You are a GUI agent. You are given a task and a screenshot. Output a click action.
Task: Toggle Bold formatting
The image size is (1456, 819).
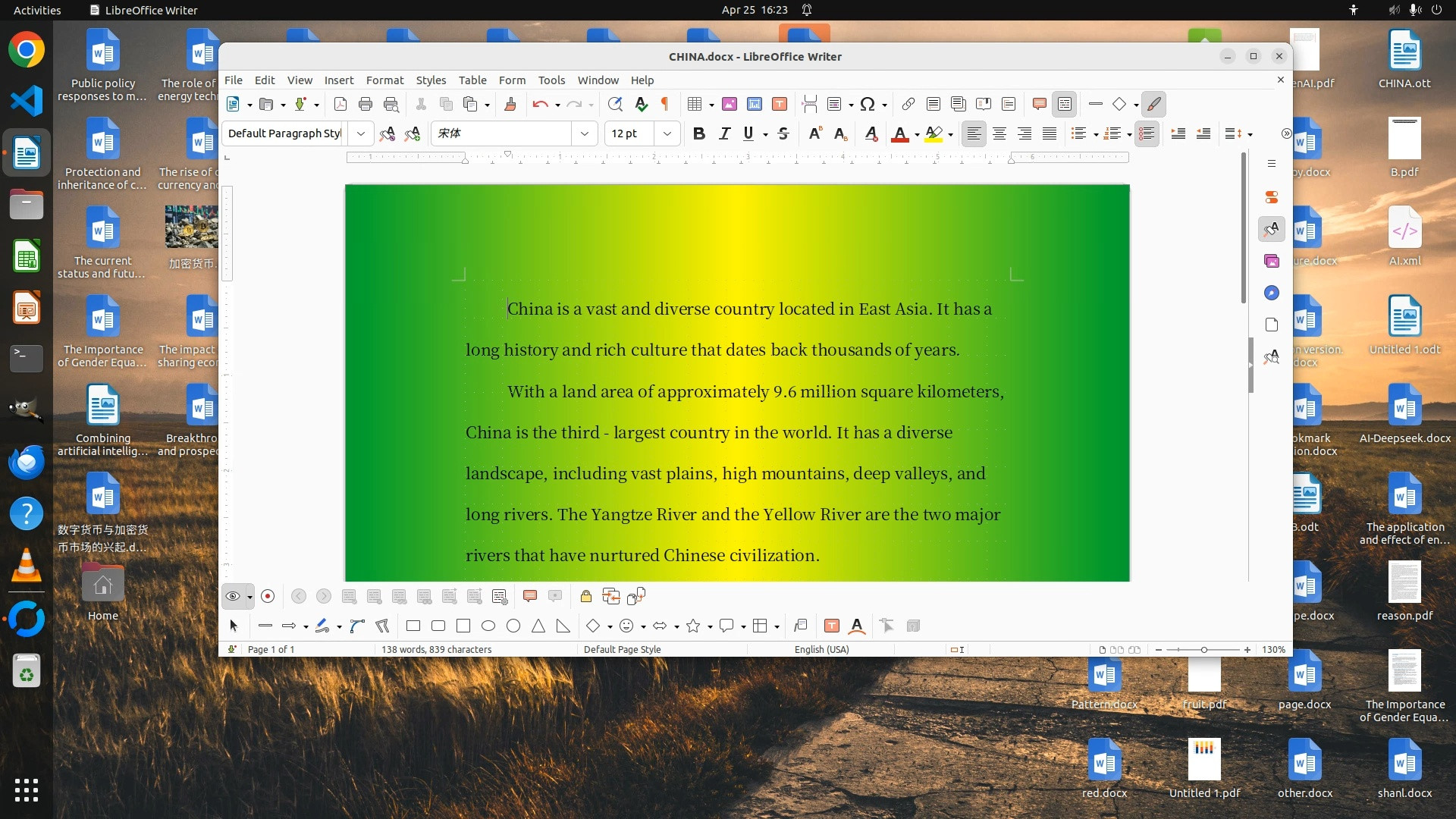click(x=699, y=134)
